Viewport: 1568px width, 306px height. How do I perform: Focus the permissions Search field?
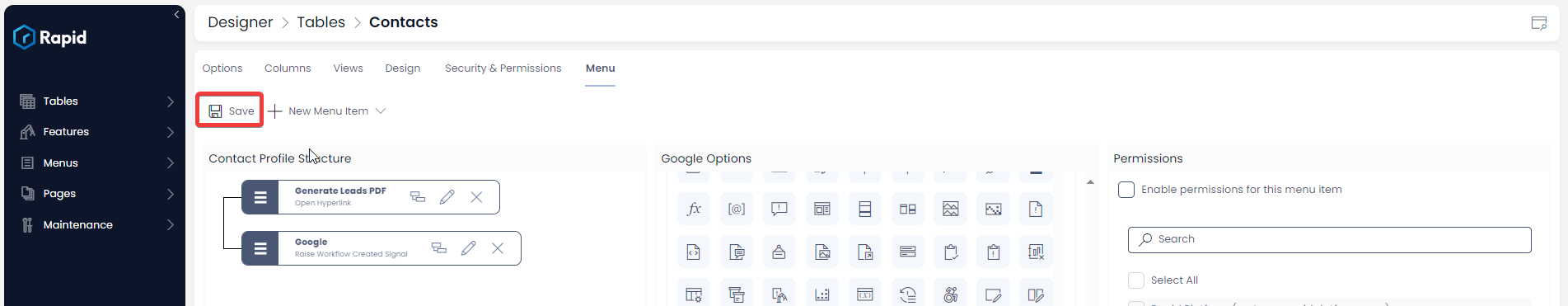tap(1329, 240)
